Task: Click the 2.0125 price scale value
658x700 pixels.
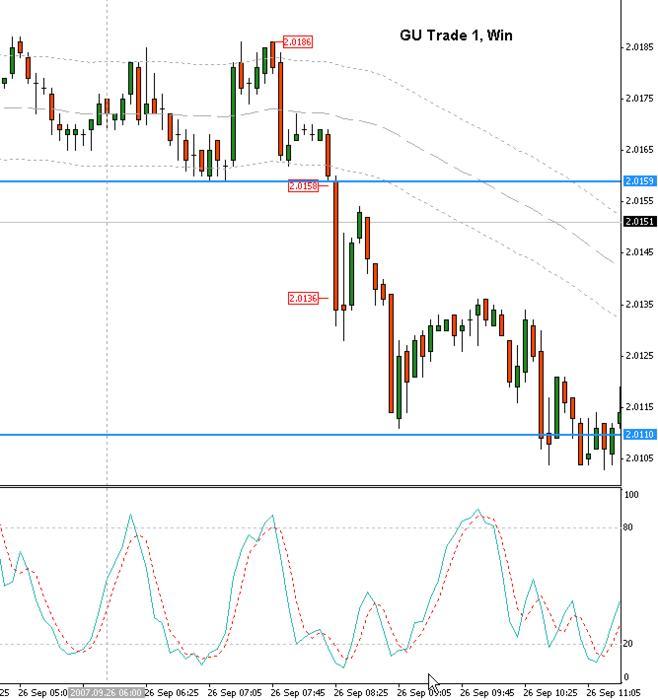Action: tap(639, 356)
